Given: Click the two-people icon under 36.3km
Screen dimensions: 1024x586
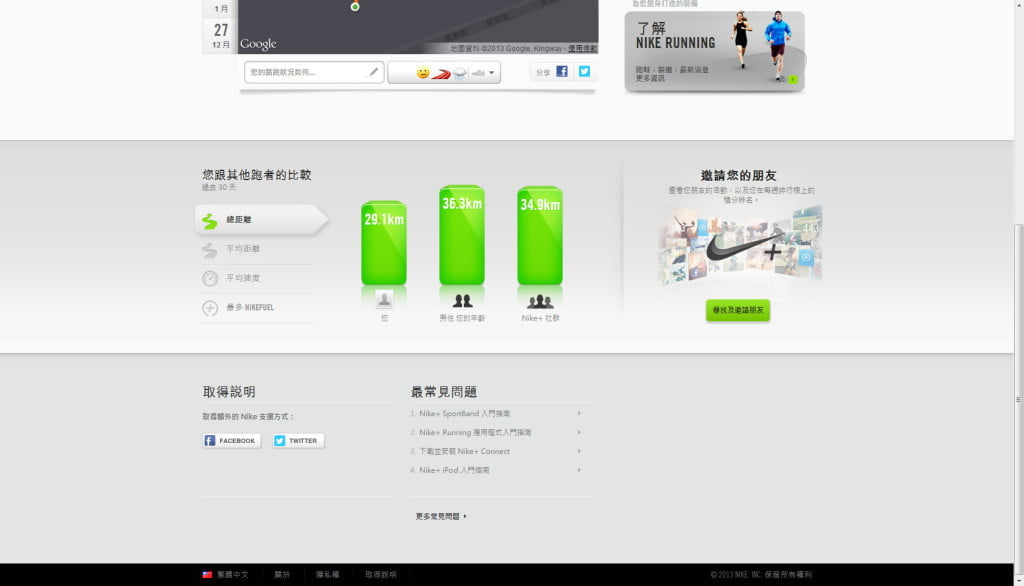Looking at the screenshot, I should [x=462, y=300].
